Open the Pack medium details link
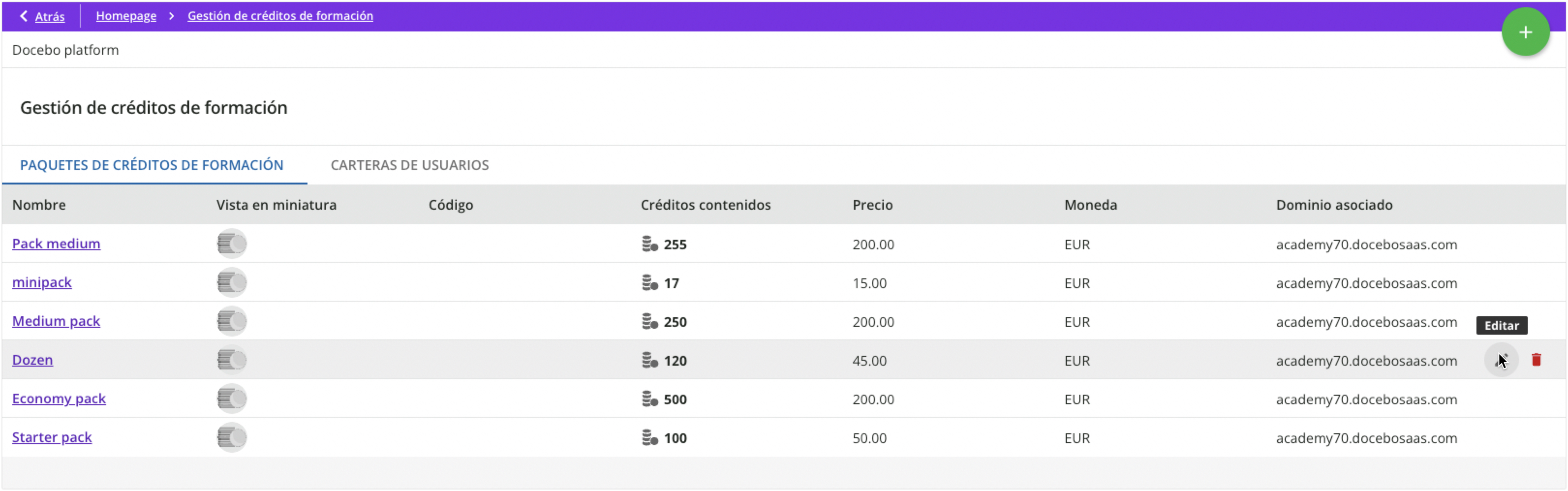Screen dimensions: 1568x491 click(x=56, y=243)
